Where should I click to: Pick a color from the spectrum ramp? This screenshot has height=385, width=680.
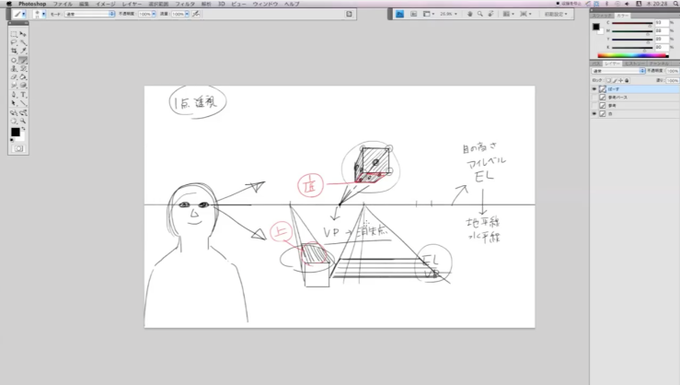click(x=633, y=55)
